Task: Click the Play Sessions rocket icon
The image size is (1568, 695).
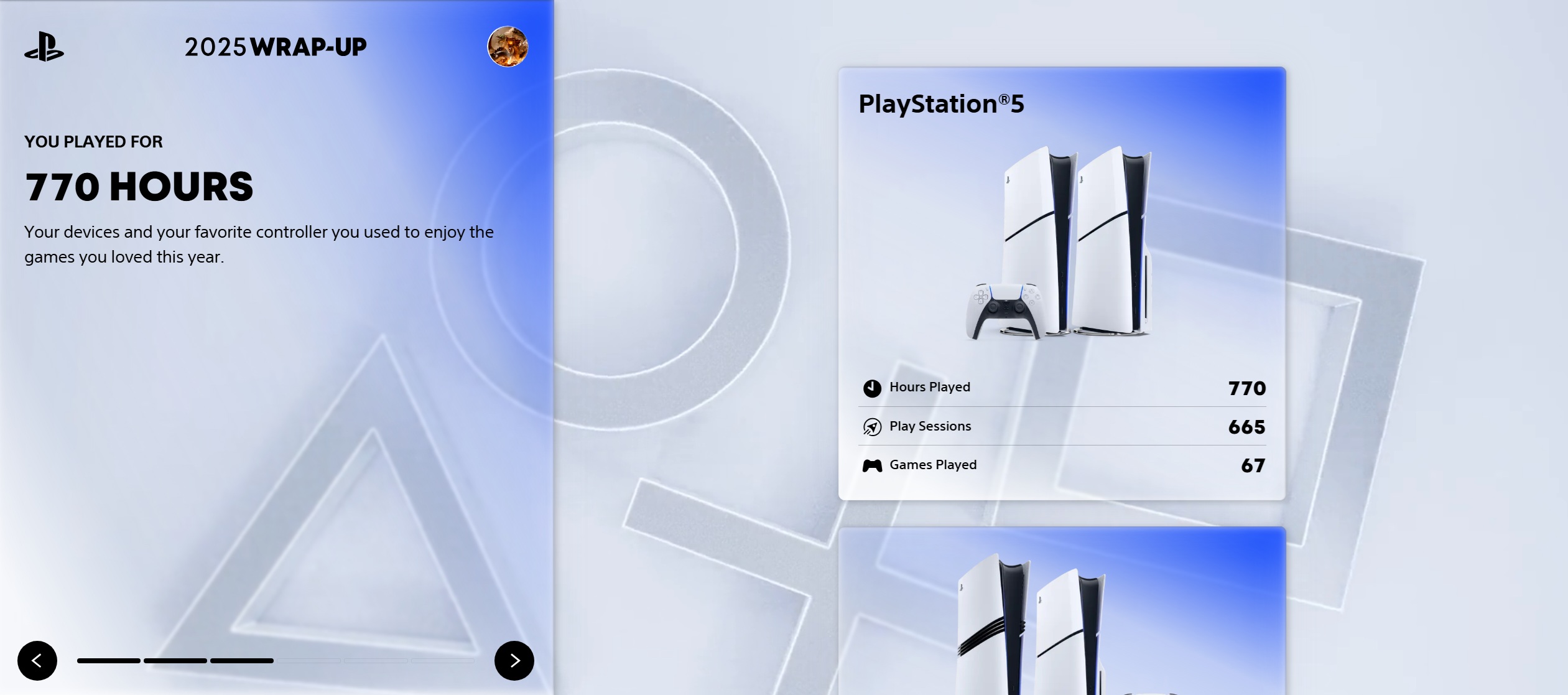Action: [x=872, y=427]
